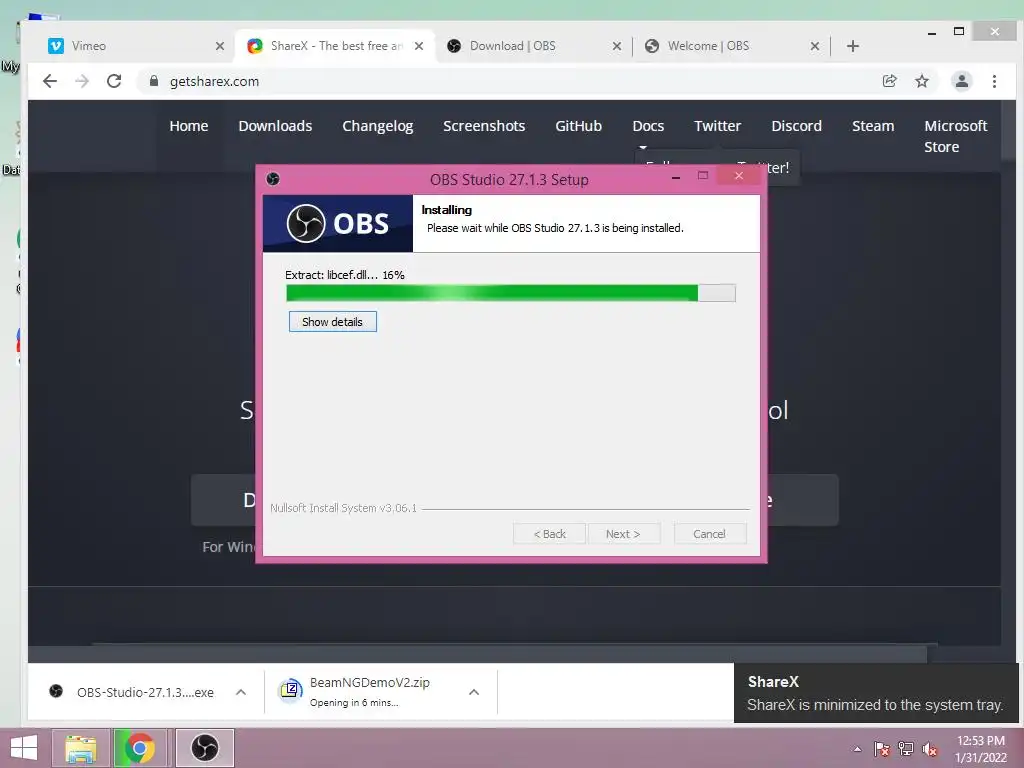Click the disabled Back button
Viewport: 1024px width, 768px height.
[x=549, y=534]
